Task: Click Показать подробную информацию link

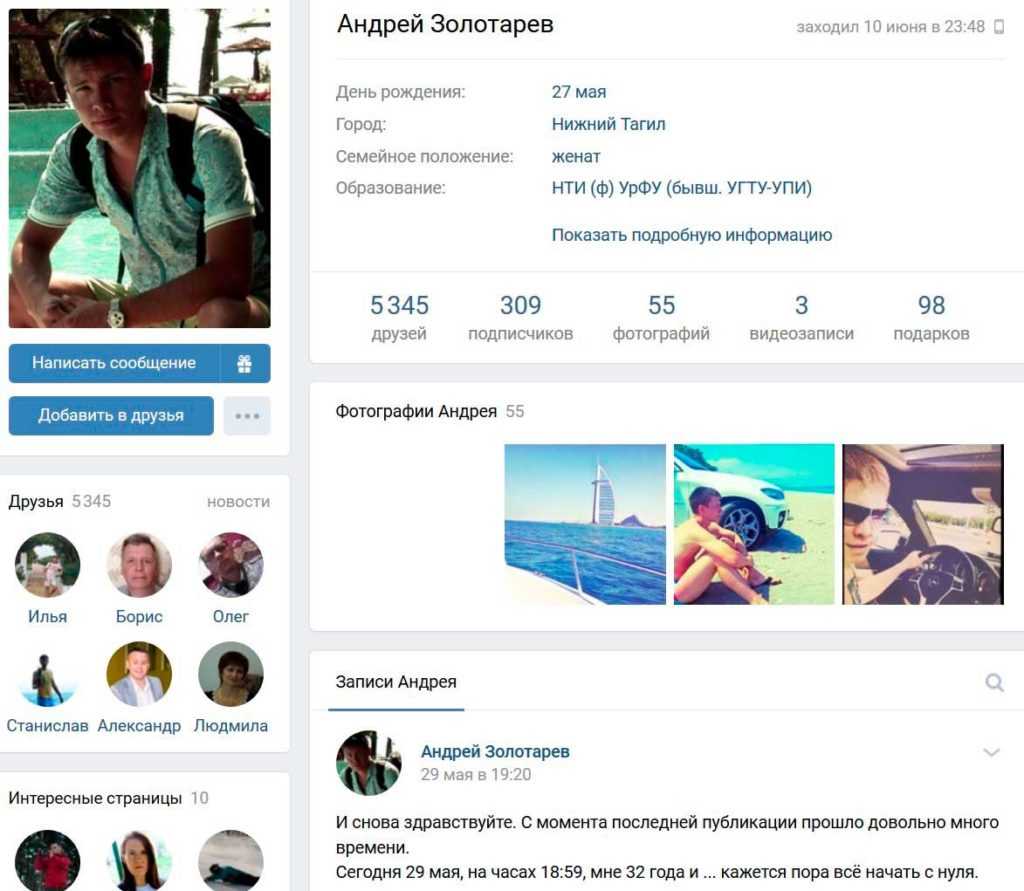Action: (x=692, y=235)
